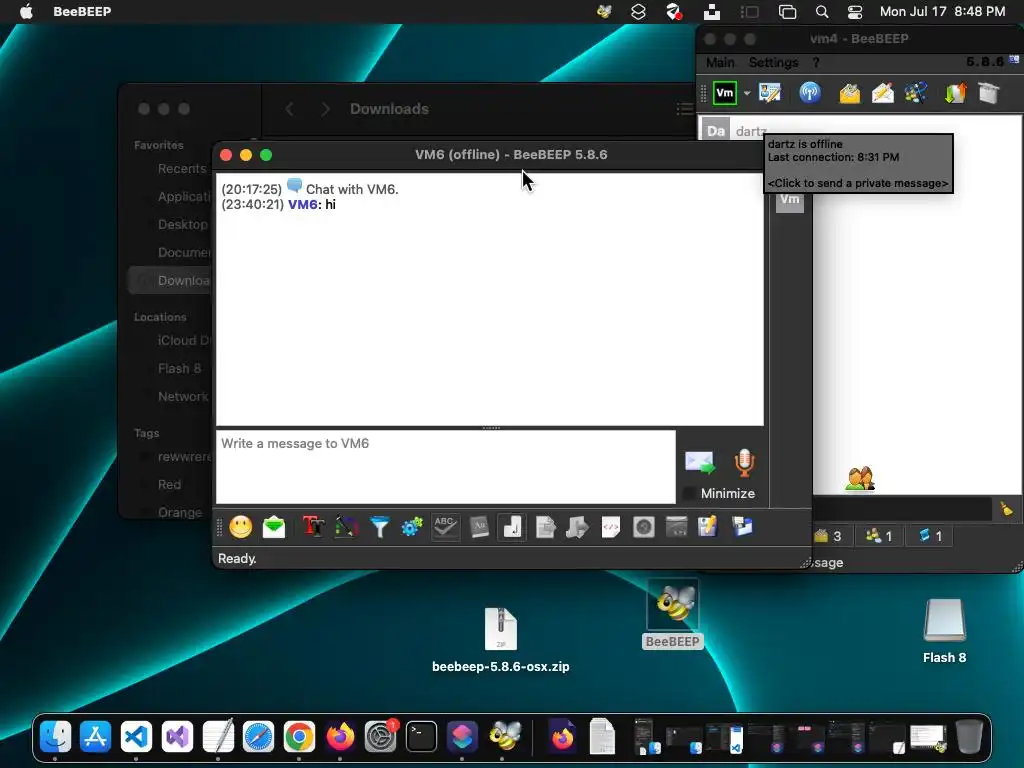Open Spotlight search in menu bar

click(822, 12)
